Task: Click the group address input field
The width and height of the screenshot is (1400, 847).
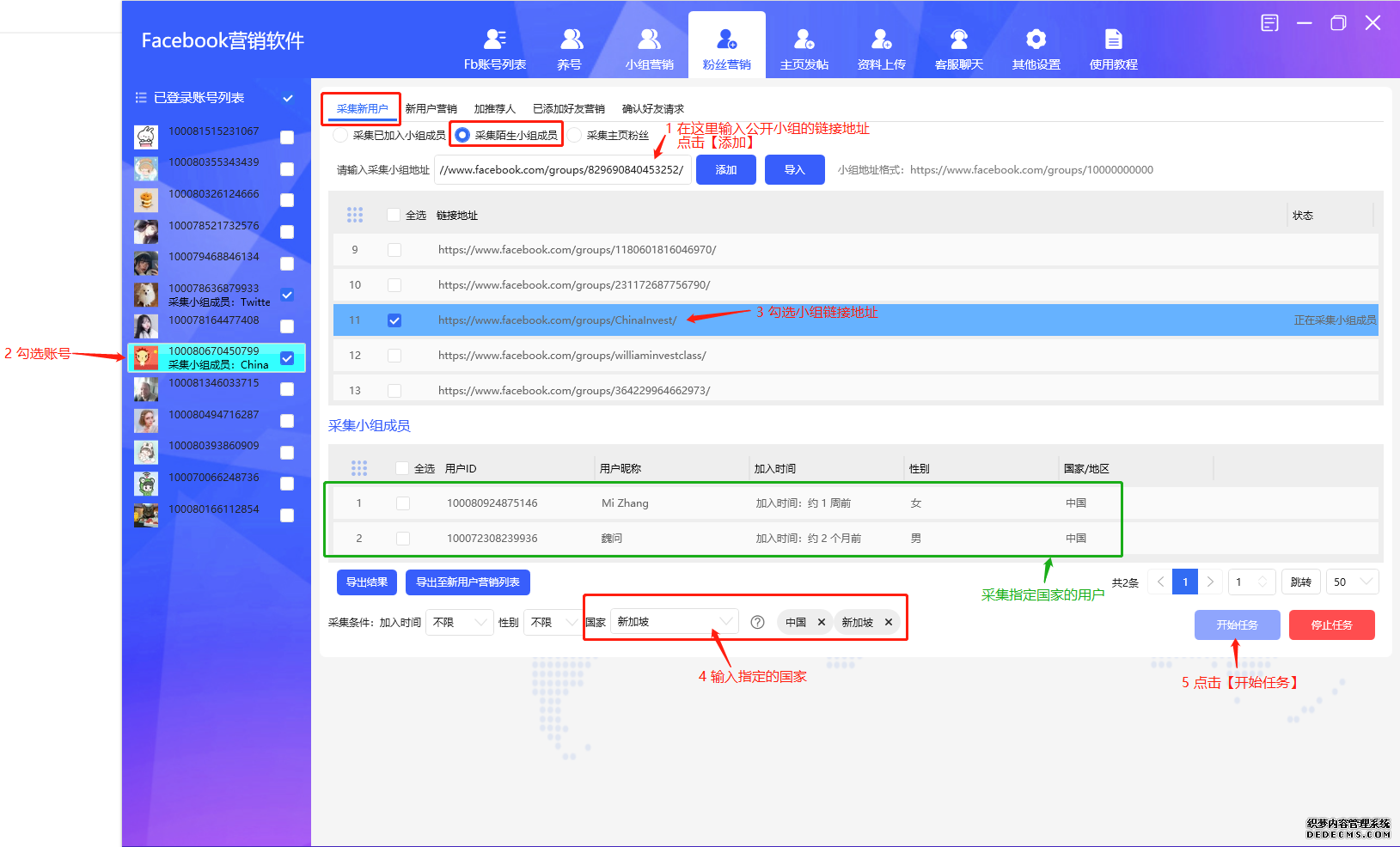Action: pos(563,170)
